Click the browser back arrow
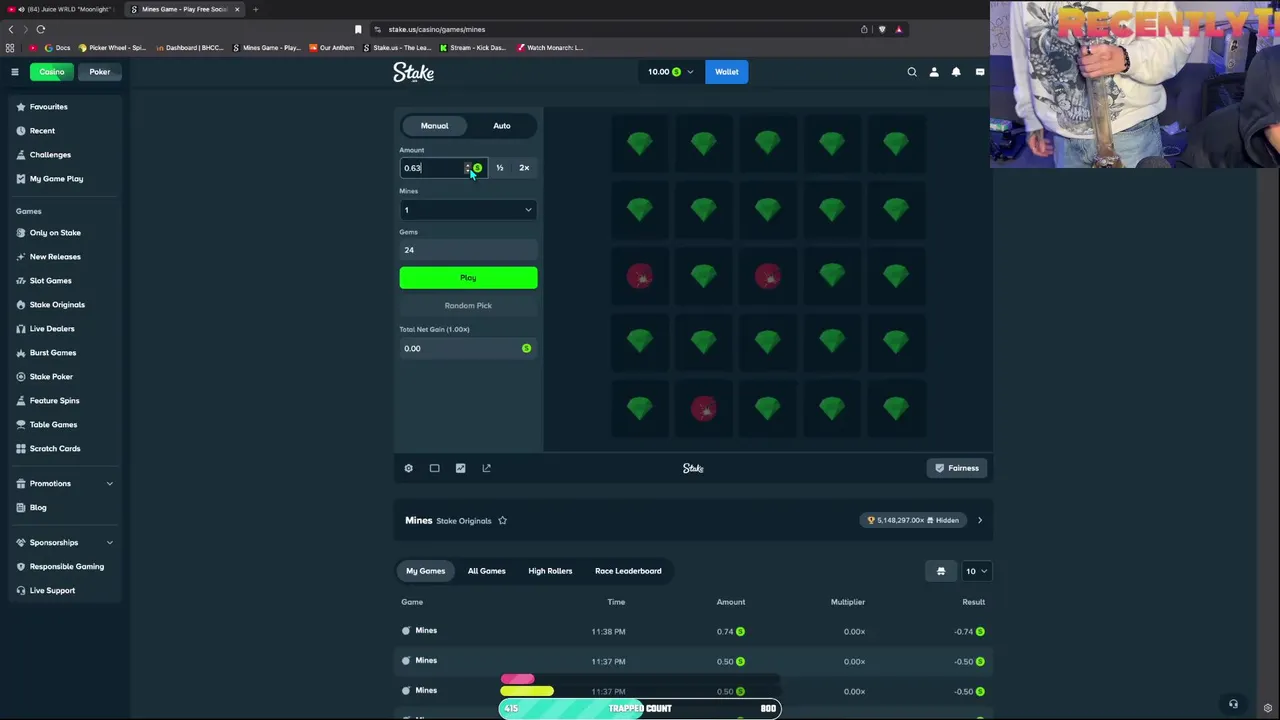Viewport: 1280px width, 720px height. [11, 29]
